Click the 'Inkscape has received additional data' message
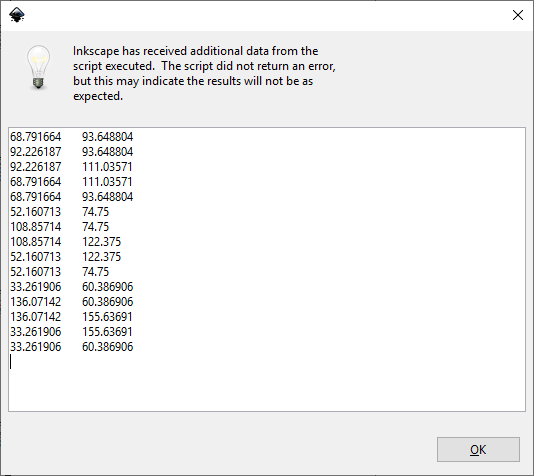This screenshot has width=534, height=476. (204, 73)
